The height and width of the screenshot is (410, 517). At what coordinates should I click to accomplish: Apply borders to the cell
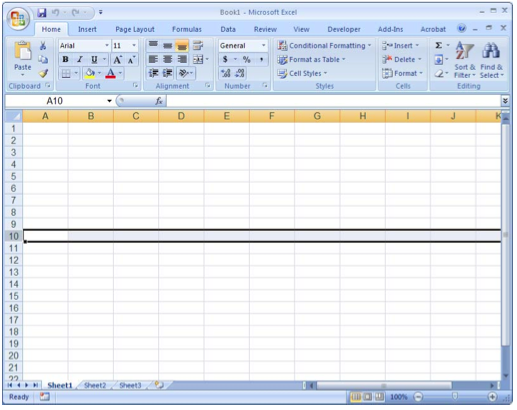tap(66, 73)
